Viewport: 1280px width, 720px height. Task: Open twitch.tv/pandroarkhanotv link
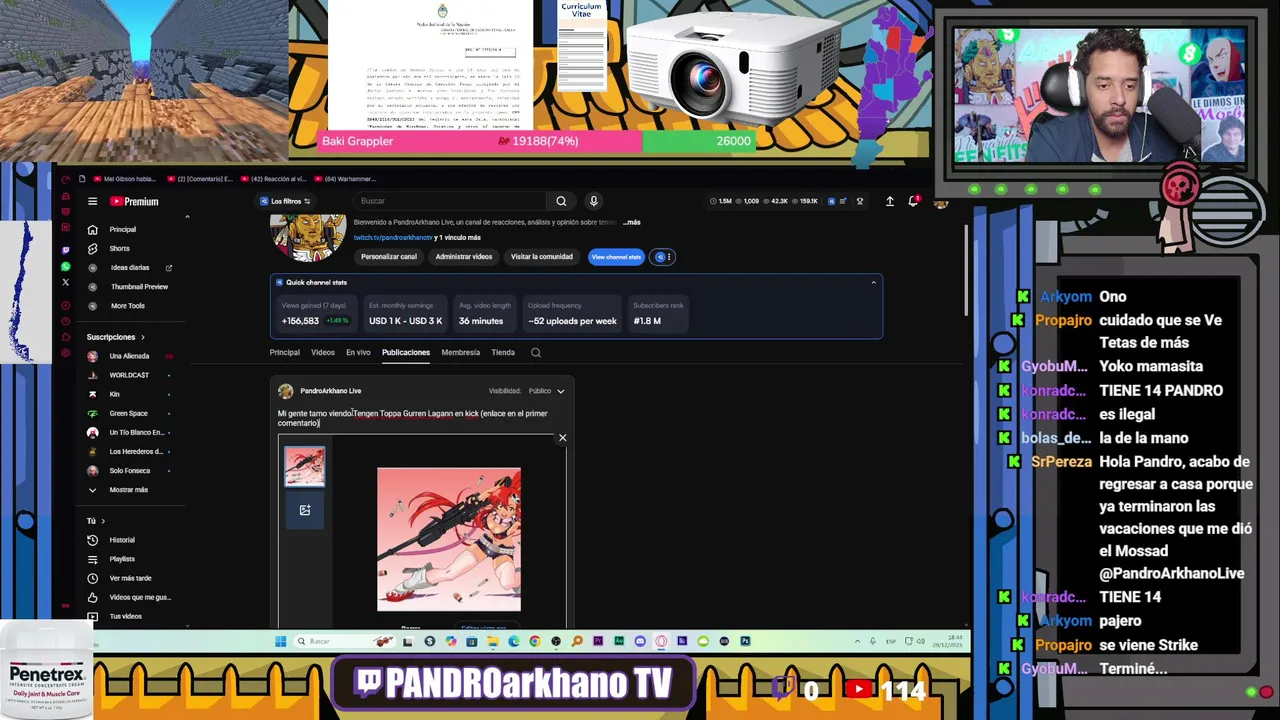click(393, 238)
